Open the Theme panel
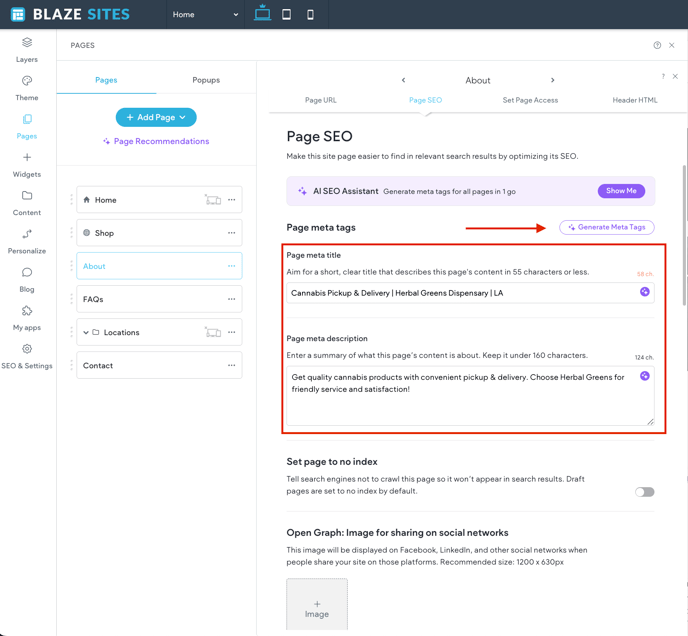688x636 pixels. [x=27, y=88]
